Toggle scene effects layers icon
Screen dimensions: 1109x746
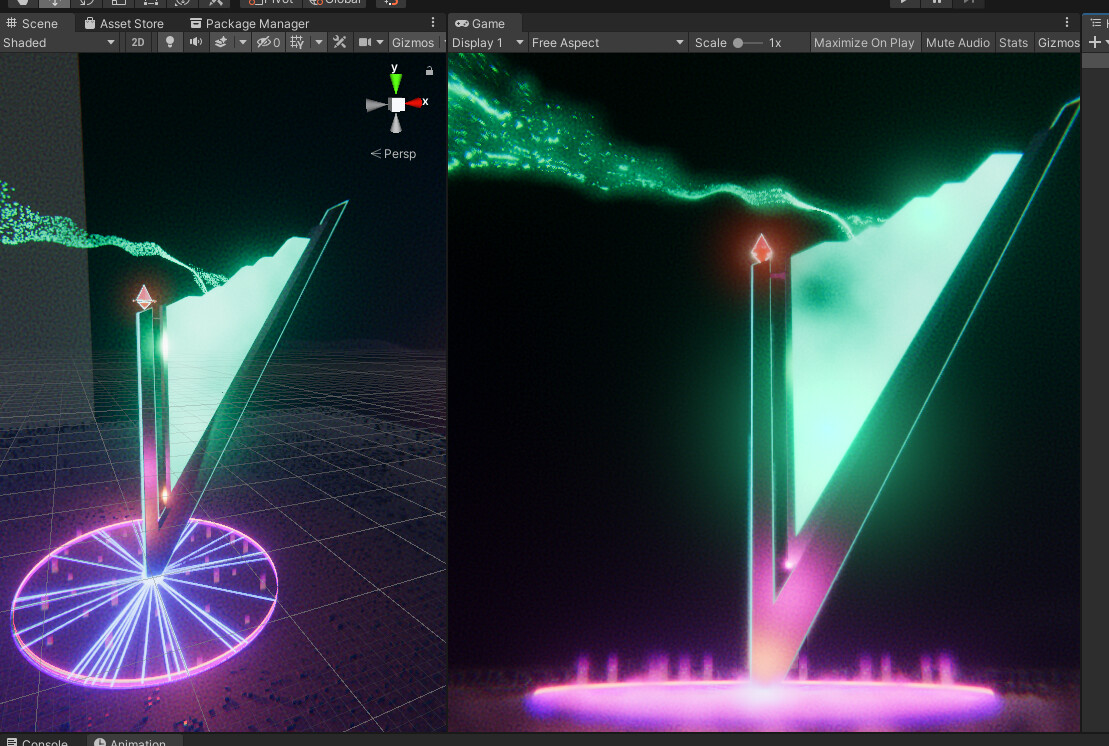pyautogui.click(x=221, y=42)
